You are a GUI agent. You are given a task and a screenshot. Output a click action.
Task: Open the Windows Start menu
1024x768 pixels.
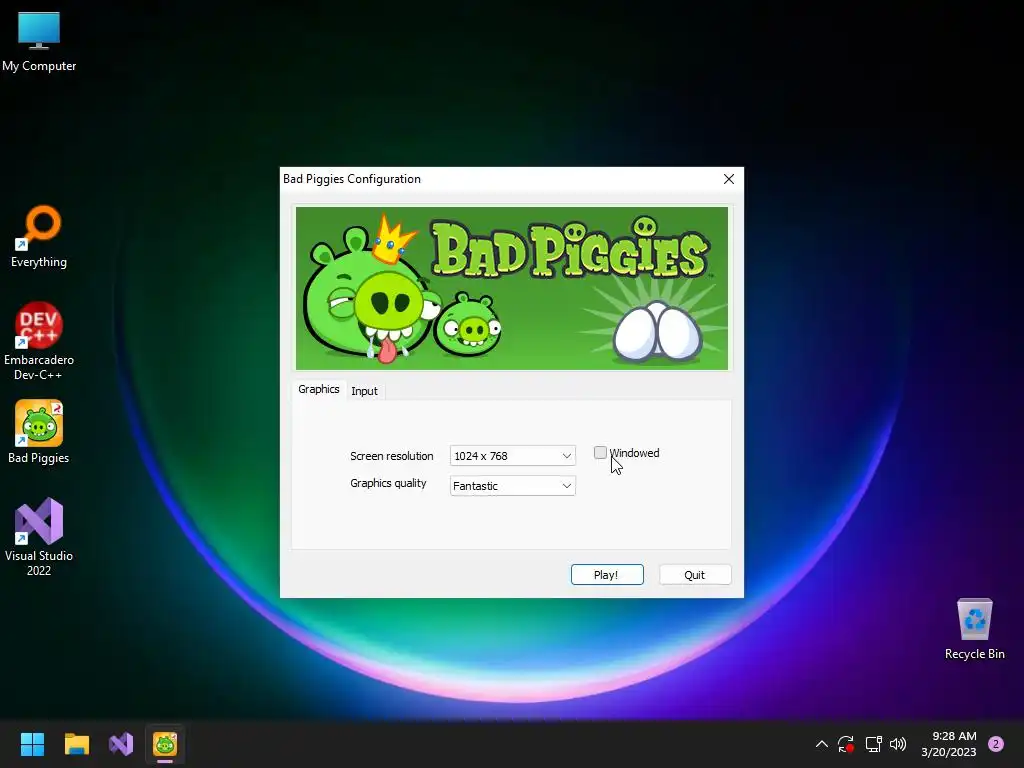[x=32, y=744]
